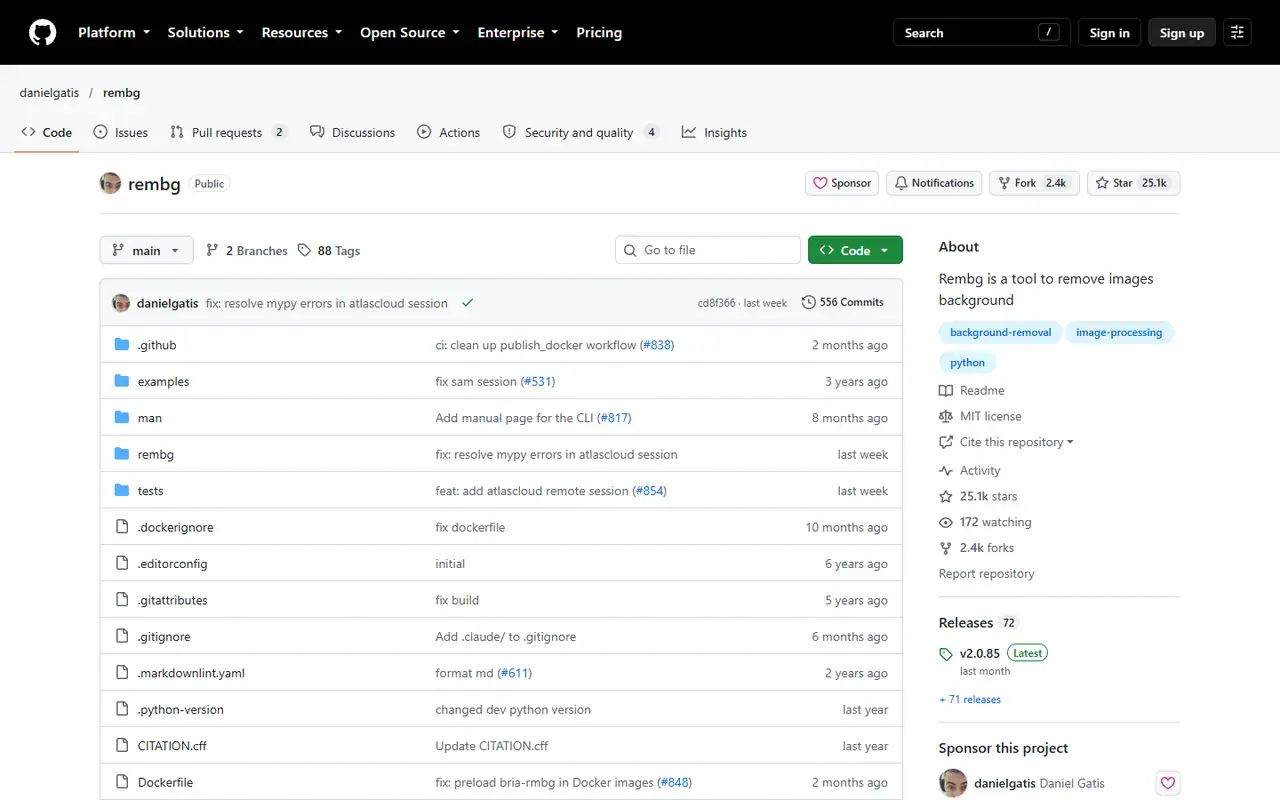The height and width of the screenshot is (800, 1280).
Task: Go to the Discussions tab
Action: tap(352, 132)
